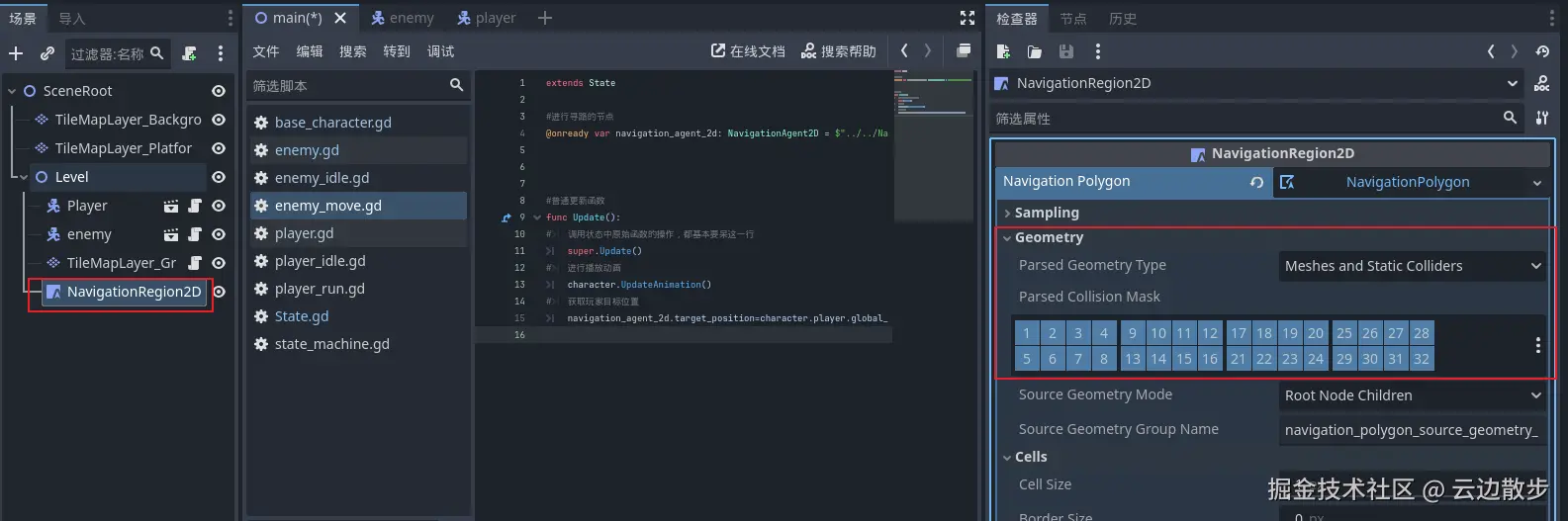
Task: Toggle visibility of enemy node
Action: (x=219, y=234)
